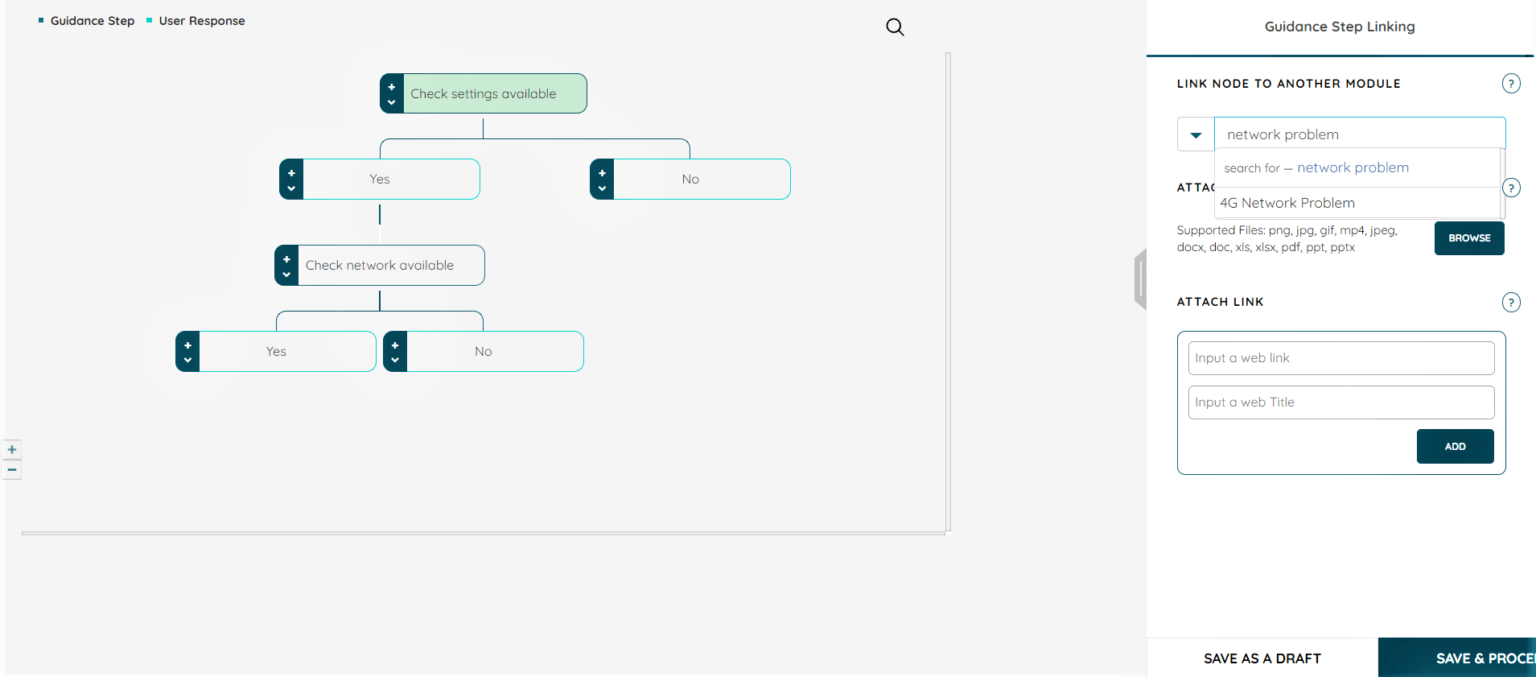The image size is (1536, 677).
Task: Click the plus icon on "Check settings available" node
Action: tap(391, 86)
